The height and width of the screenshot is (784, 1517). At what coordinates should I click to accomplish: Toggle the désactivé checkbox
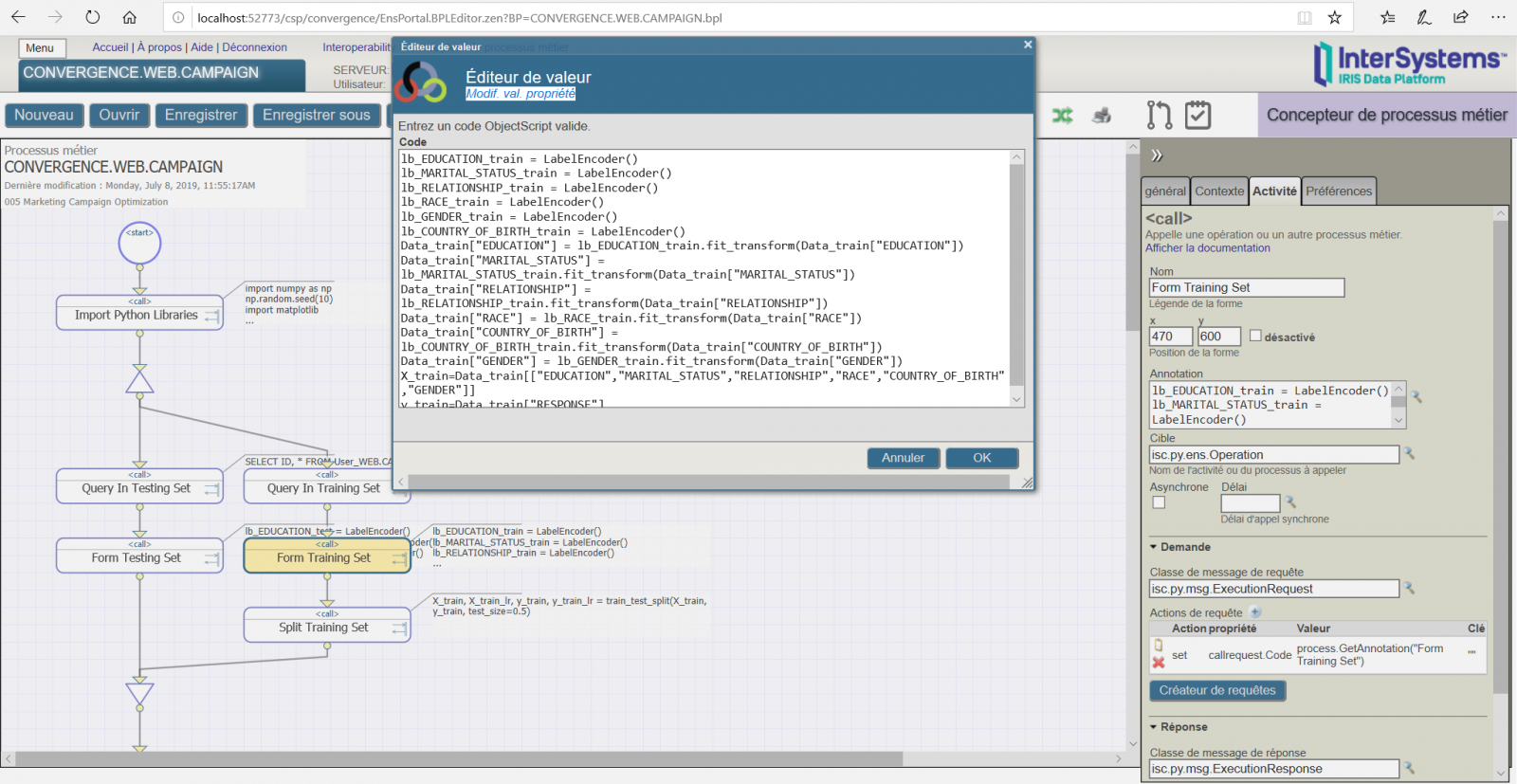[1255, 336]
